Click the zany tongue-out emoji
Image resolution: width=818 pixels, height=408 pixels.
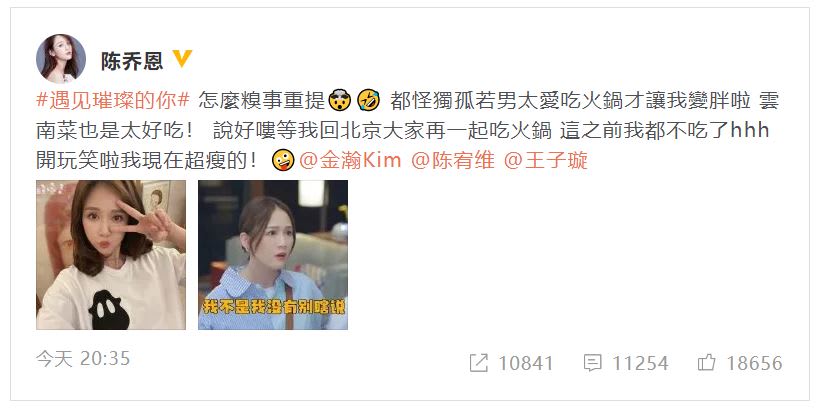coord(283,160)
